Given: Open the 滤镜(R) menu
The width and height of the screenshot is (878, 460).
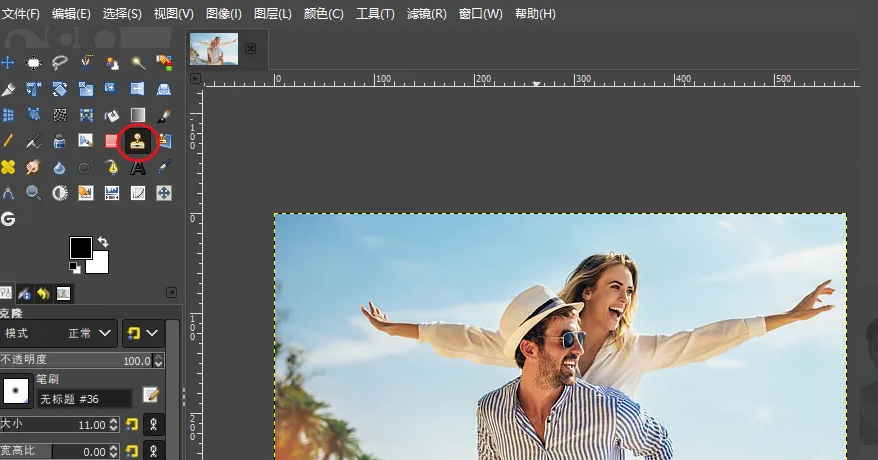Looking at the screenshot, I should click(427, 14).
